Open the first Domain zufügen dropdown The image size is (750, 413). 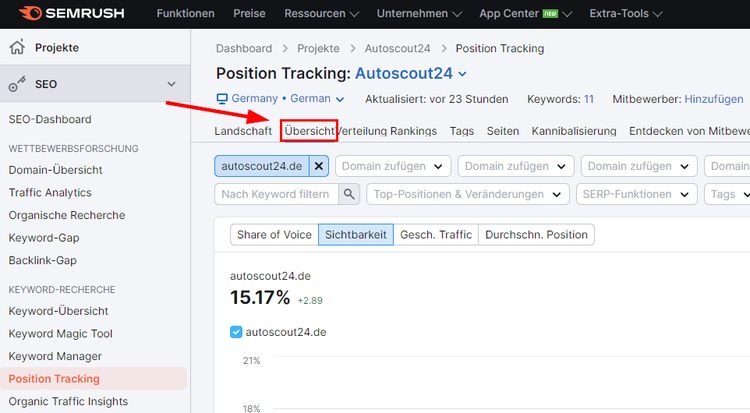(393, 166)
